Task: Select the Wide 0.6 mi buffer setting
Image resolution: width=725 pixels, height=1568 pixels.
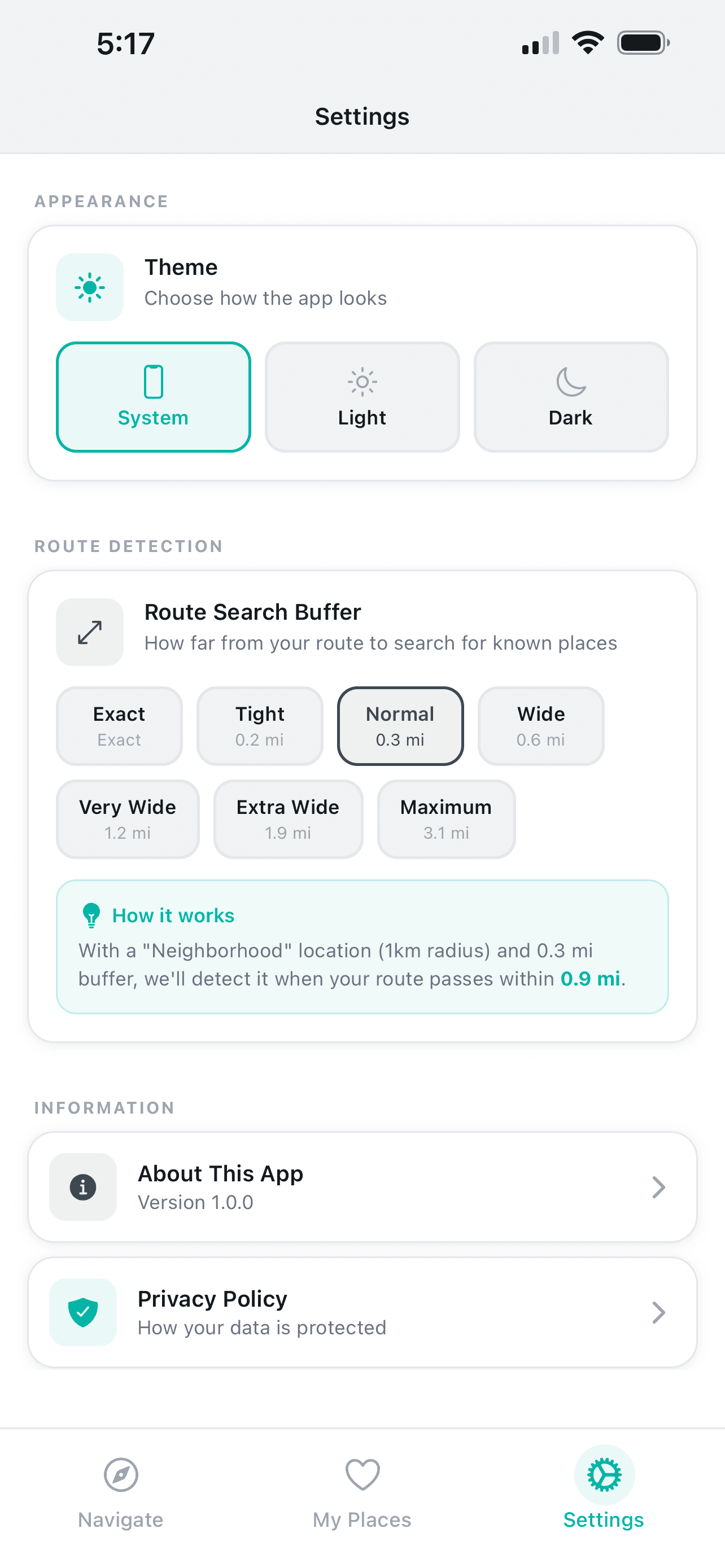Action: coord(540,725)
